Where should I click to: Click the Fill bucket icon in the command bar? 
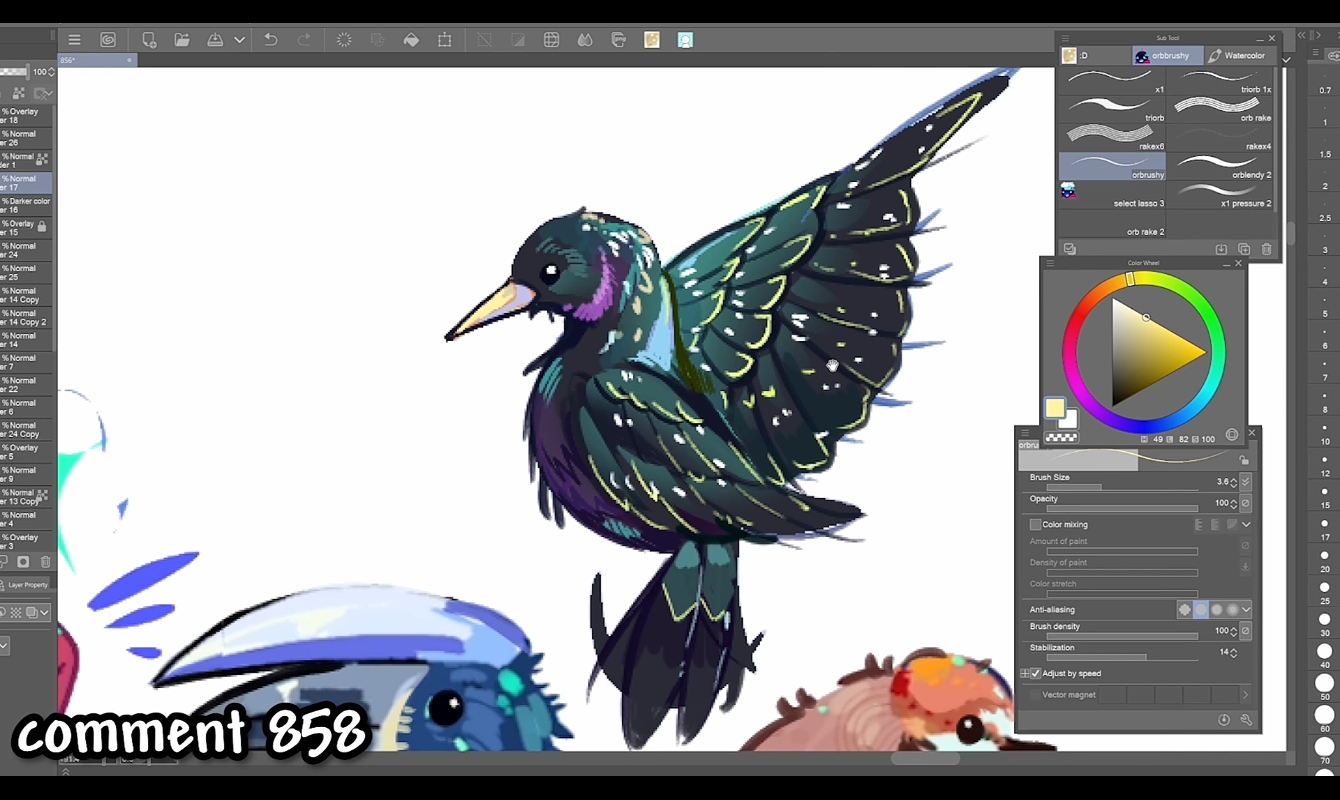tap(411, 40)
